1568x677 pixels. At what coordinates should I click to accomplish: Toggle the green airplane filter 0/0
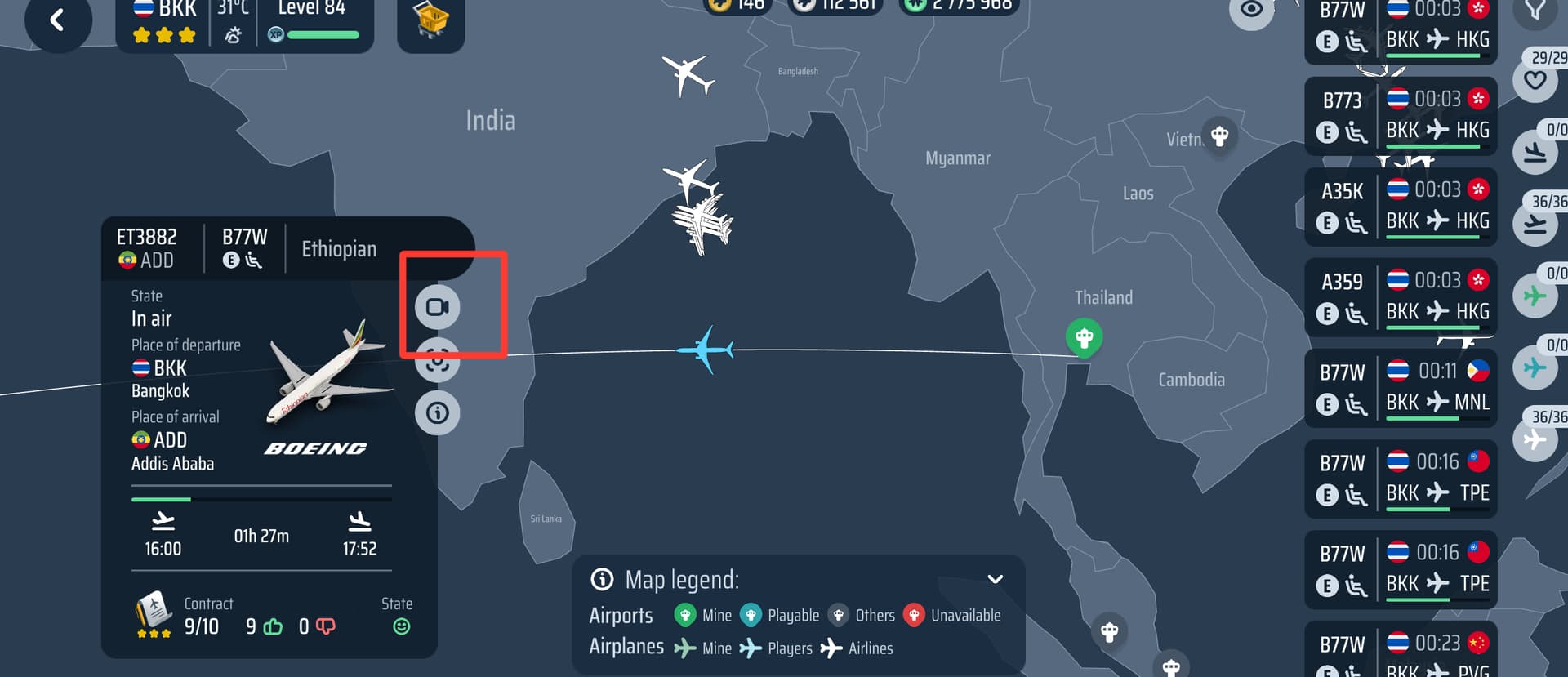[1535, 295]
